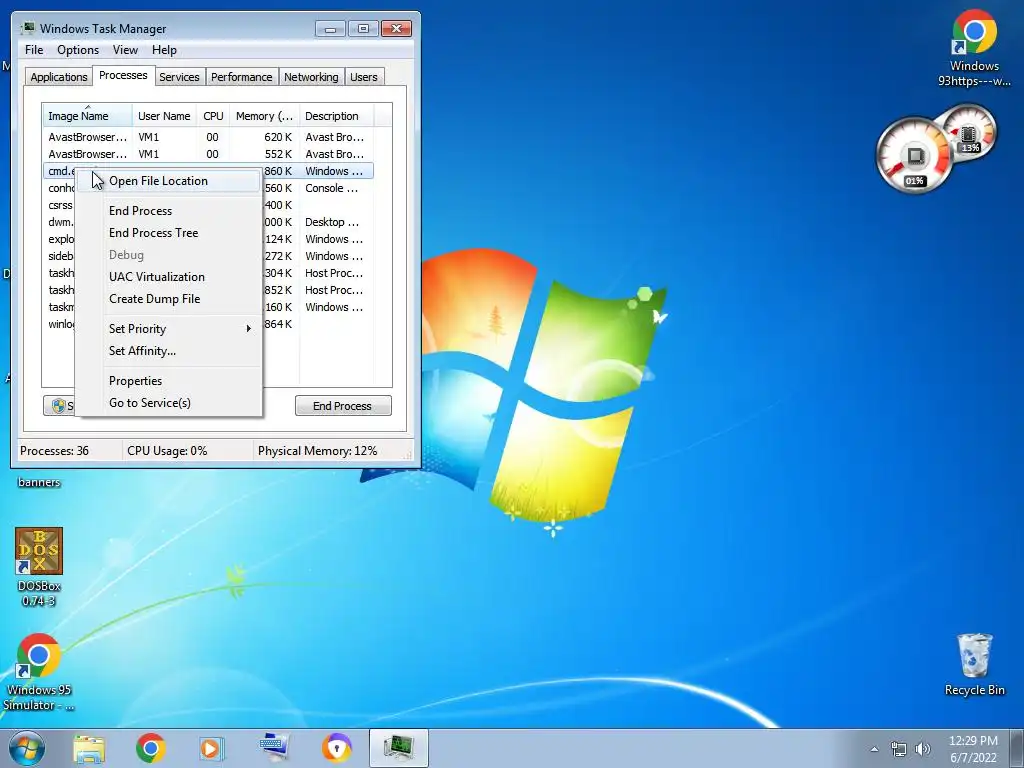
Task: Sort by the User Name column header
Action: 164,116
